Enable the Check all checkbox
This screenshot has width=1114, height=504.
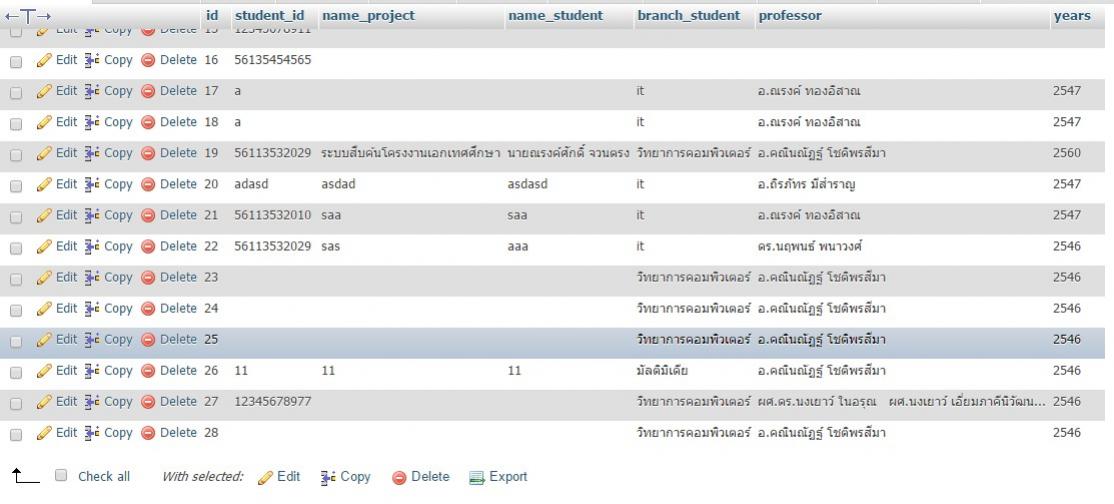click(61, 476)
